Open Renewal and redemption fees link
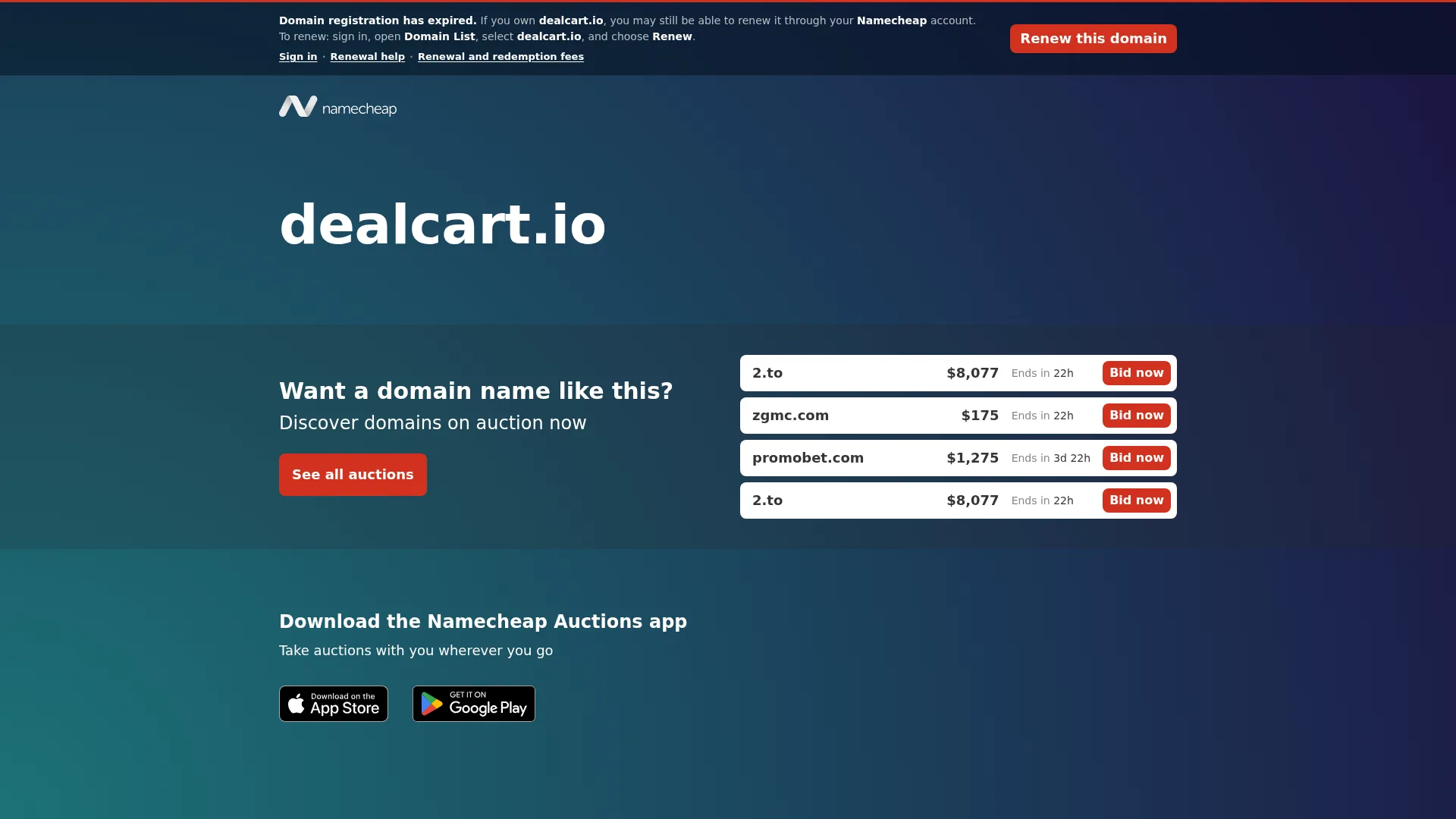Screen dimensions: 1456x819 500,57
